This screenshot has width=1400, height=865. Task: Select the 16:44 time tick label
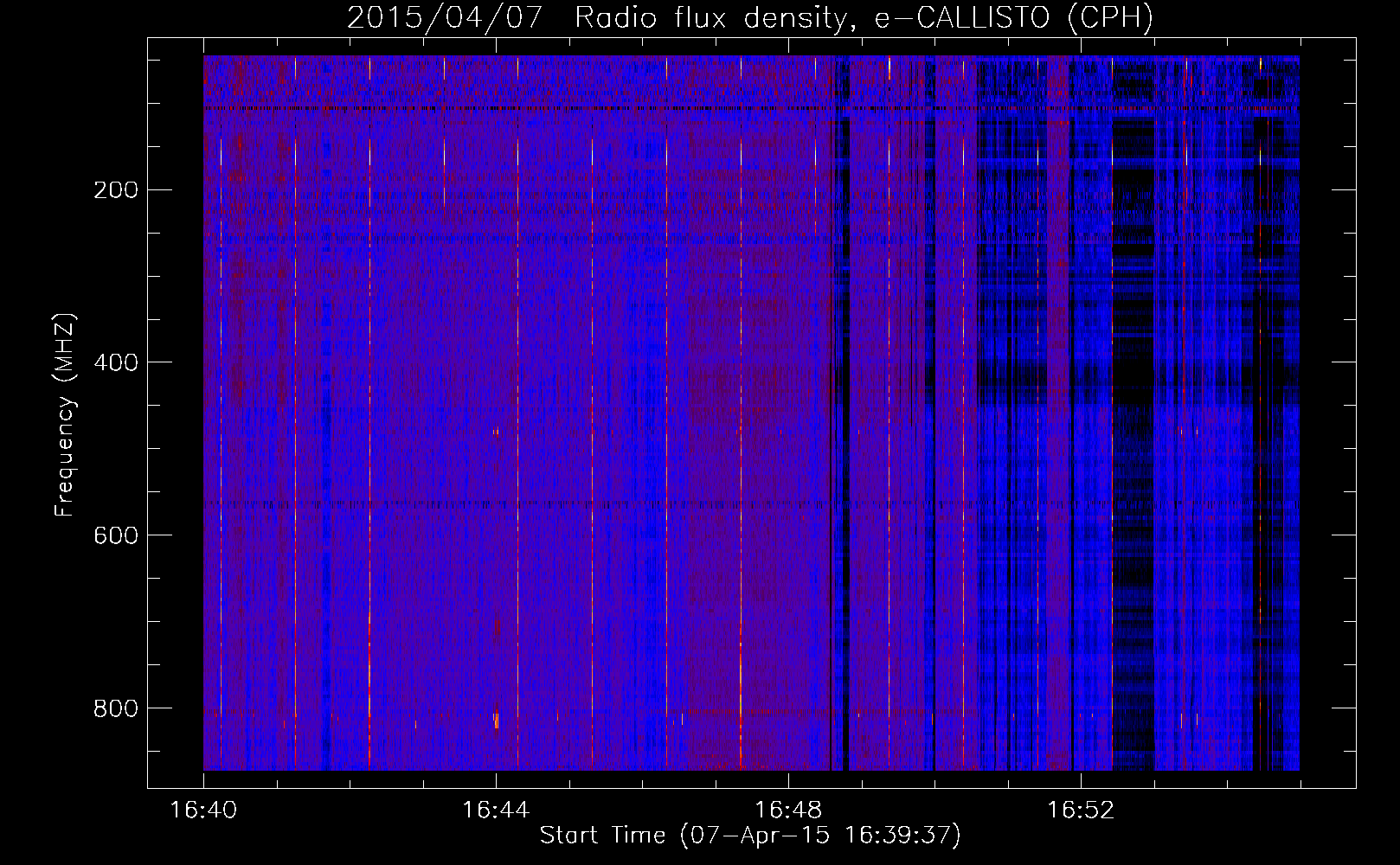pyautogui.click(x=496, y=811)
